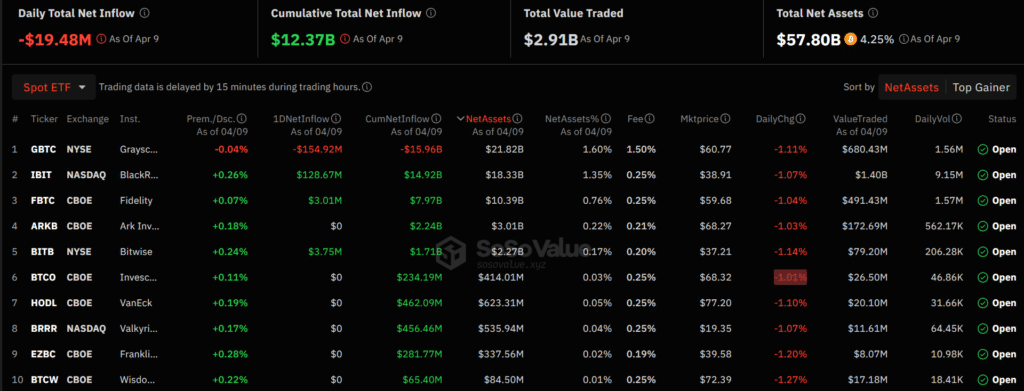Click info icon after 4.25% value

coord(903,39)
